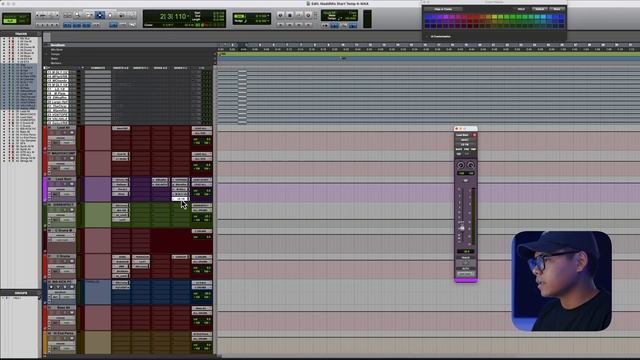Click the Stop transport button
Screen dimensions: 640x360
(290, 15)
